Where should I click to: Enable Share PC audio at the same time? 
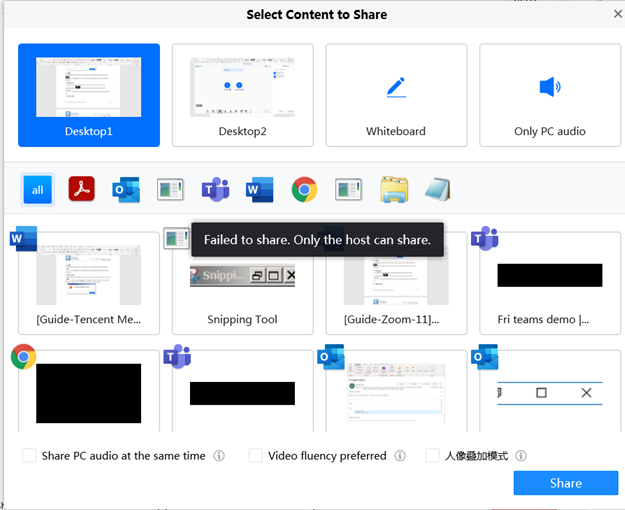30,456
